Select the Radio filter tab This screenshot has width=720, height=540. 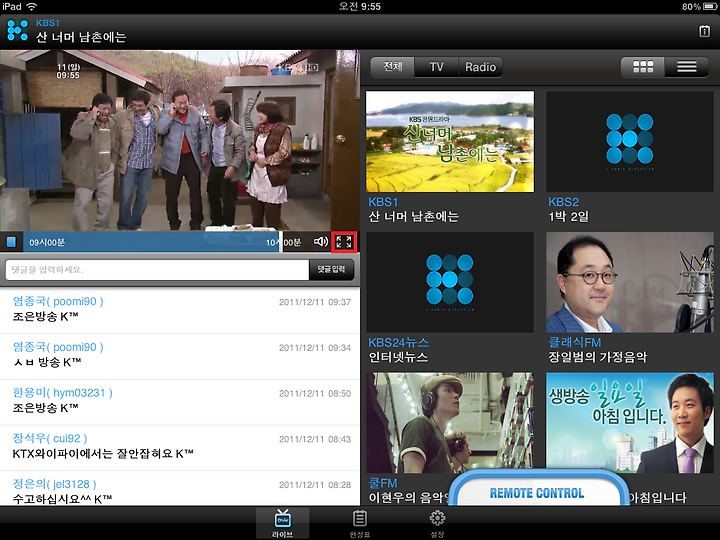(x=480, y=67)
